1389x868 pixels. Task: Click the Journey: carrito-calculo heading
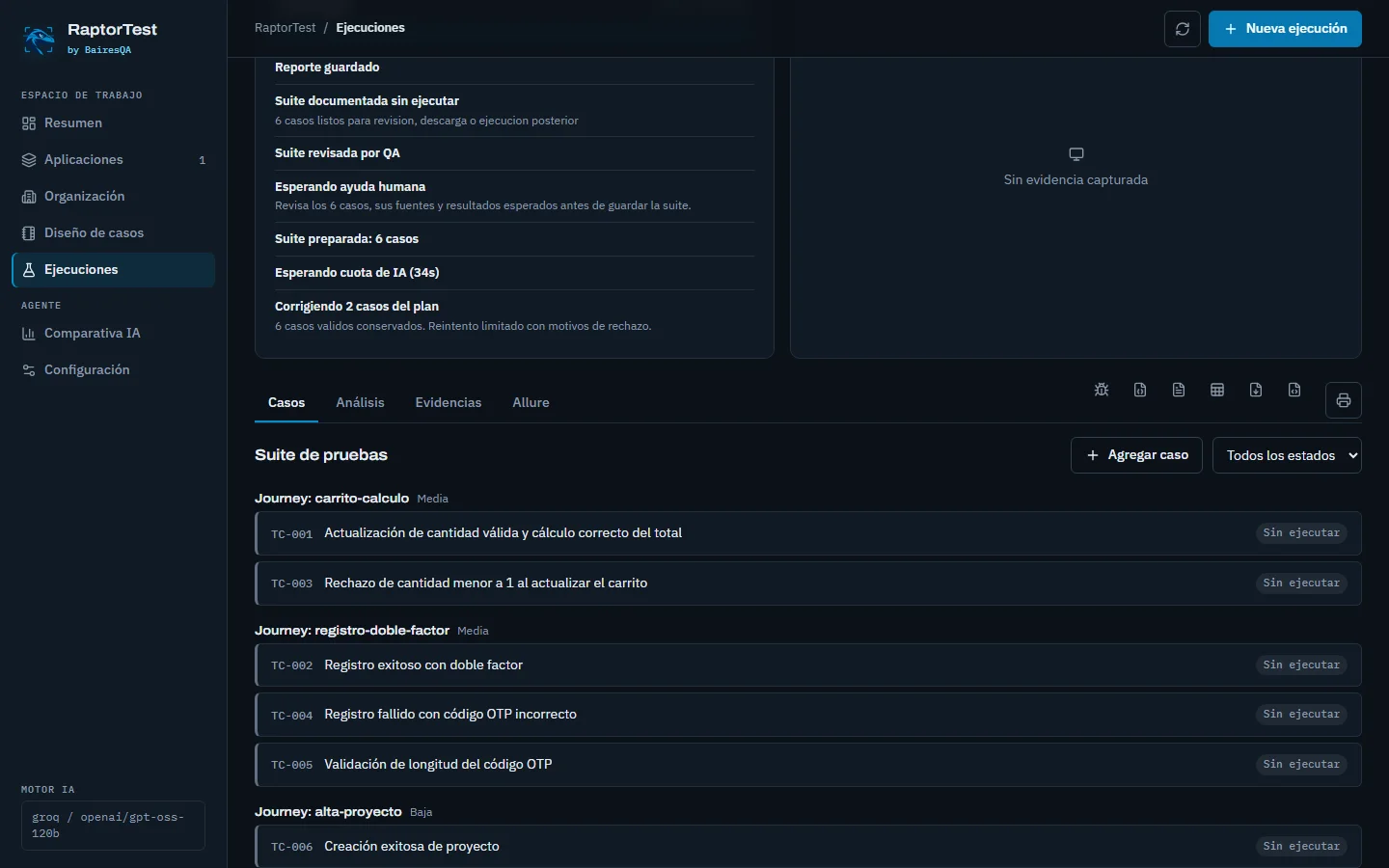(332, 499)
